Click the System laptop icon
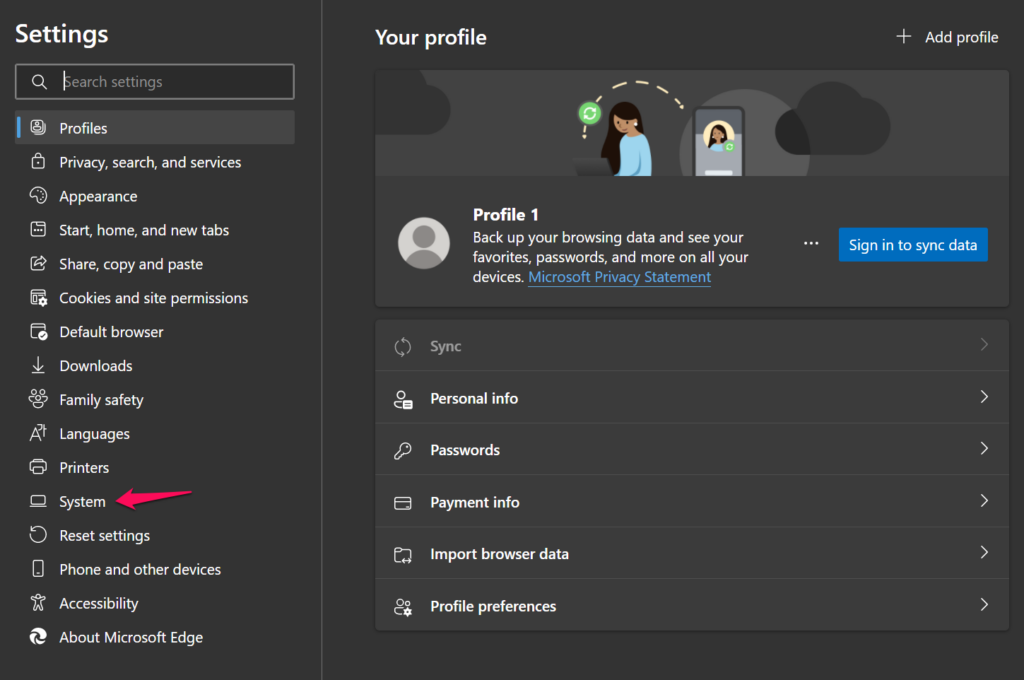This screenshot has height=680, width=1024. pyautogui.click(x=39, y=501)
